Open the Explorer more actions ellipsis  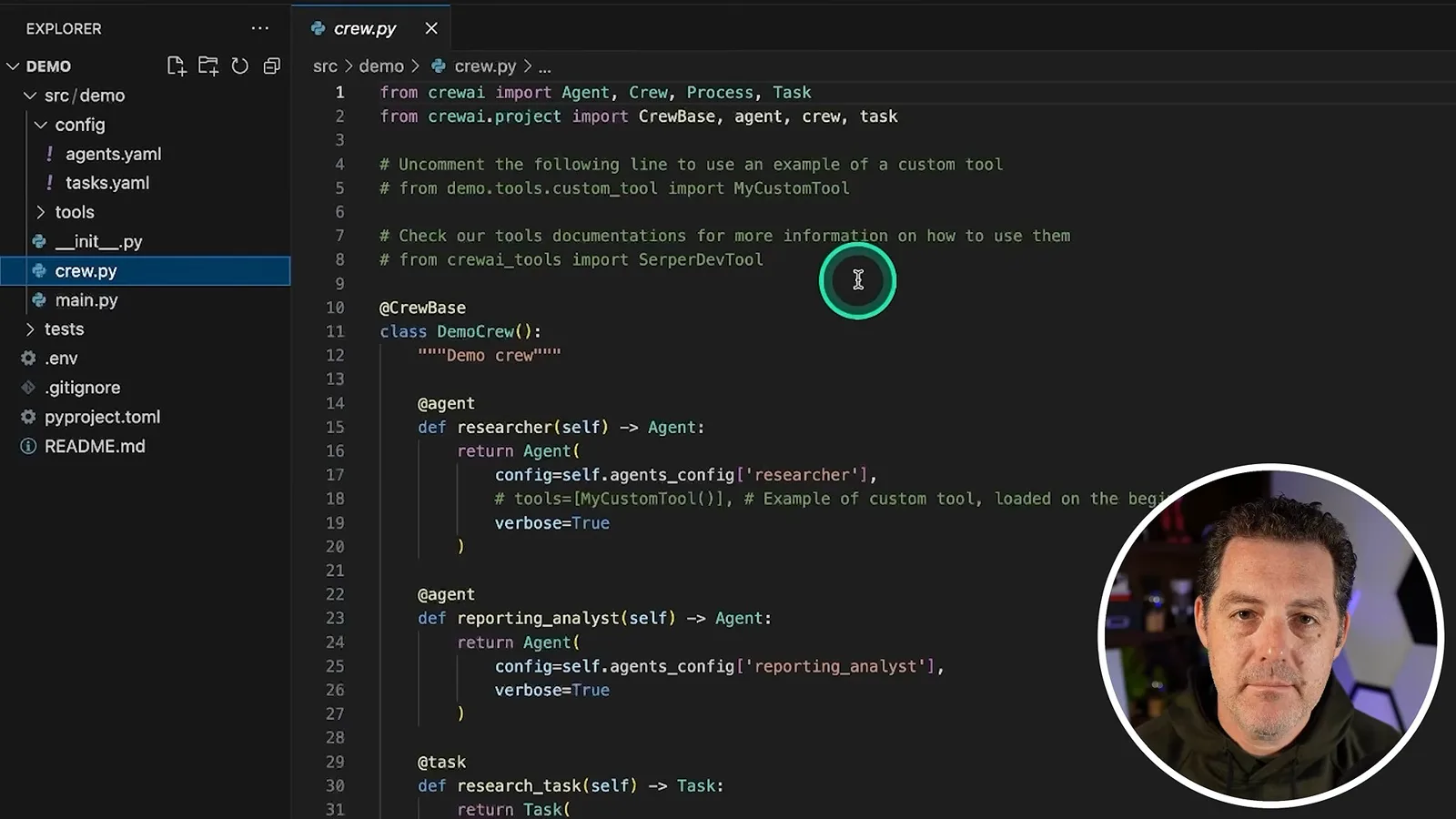coord(260,28)
